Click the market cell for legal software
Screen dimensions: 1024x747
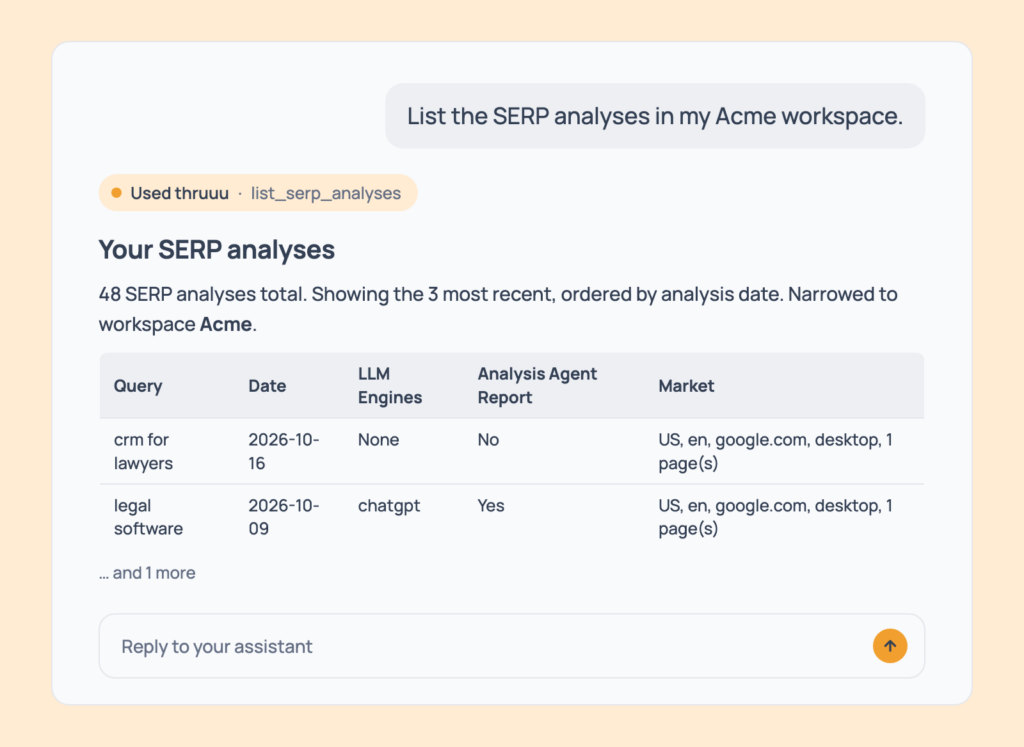tap(775, 517)
